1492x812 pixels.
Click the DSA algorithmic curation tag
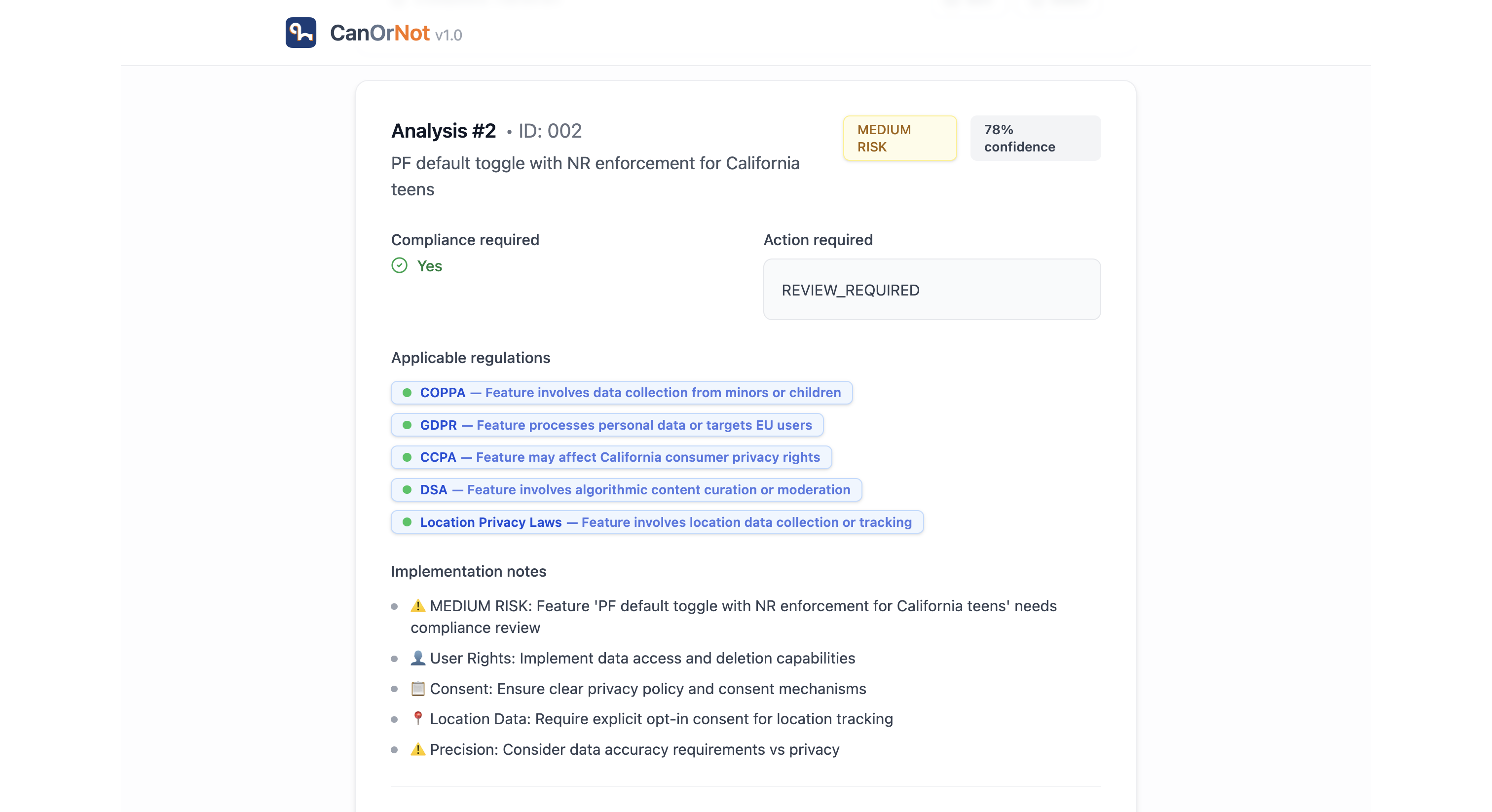click(x=626, y=489)
